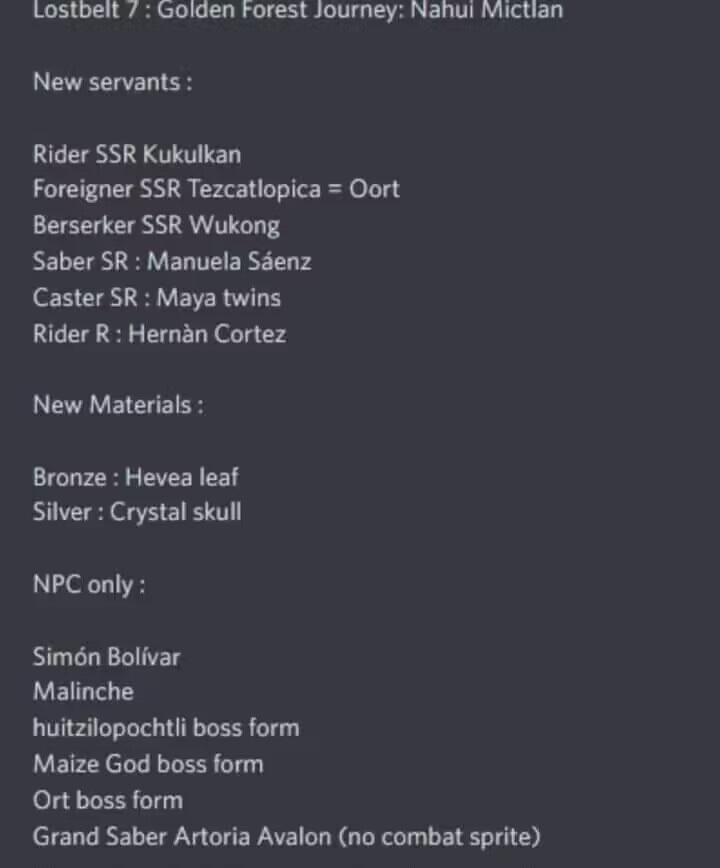Viewport: 720px width, 868px height.
Task: Click the '(no combat sprite)' text
Action: tap(439, 836)
